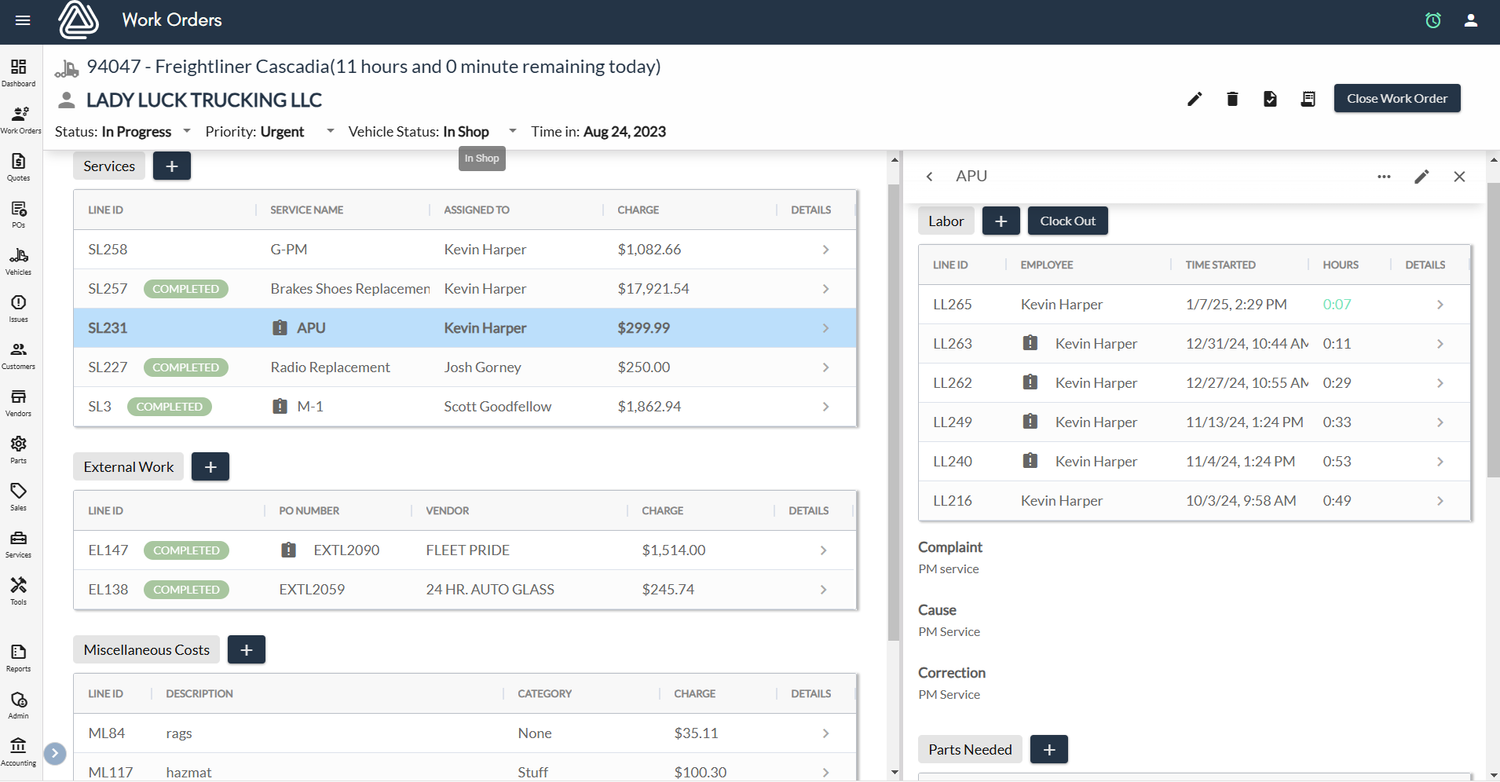
Task: Open the Status dropdown showing In Progress
Action: [x=186, y=131]
